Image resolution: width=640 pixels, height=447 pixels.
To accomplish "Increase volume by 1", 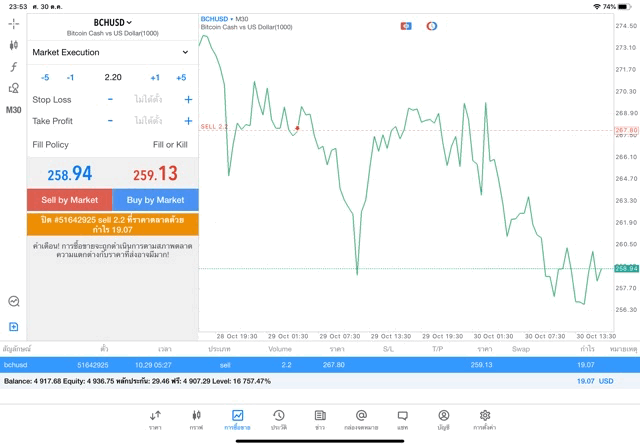I will tap(155, 78).
